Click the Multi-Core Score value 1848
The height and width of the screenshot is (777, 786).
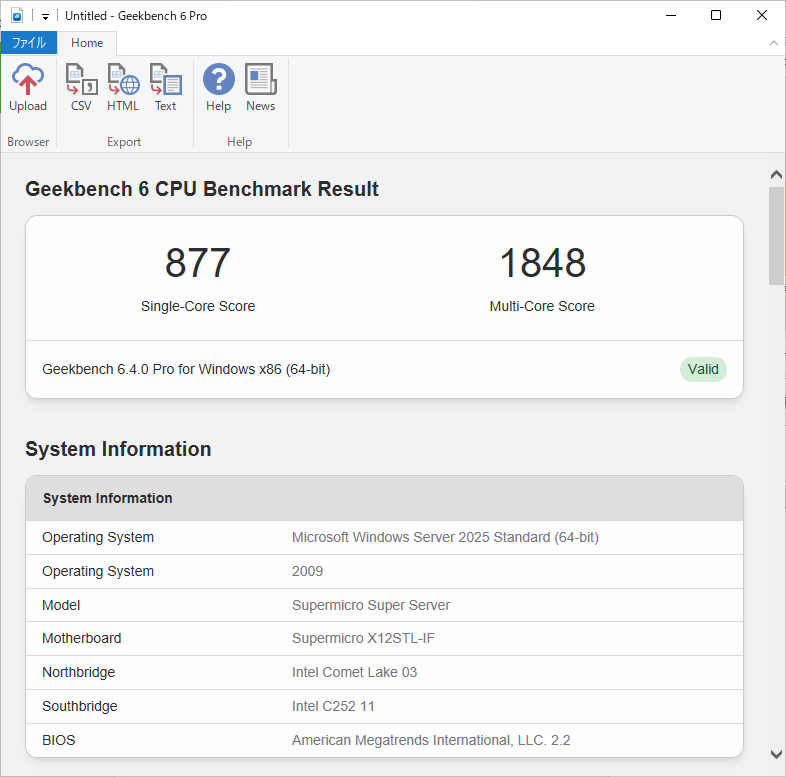coord(542,263)
